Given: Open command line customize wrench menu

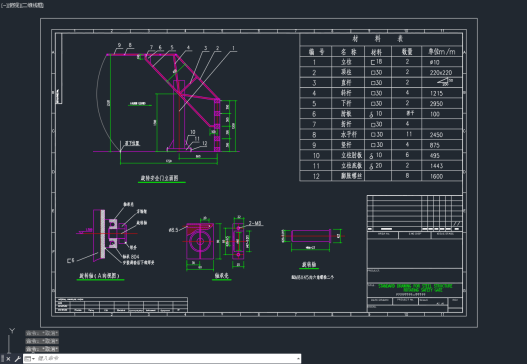Looking at the screenshot, I should coord(17,359).
